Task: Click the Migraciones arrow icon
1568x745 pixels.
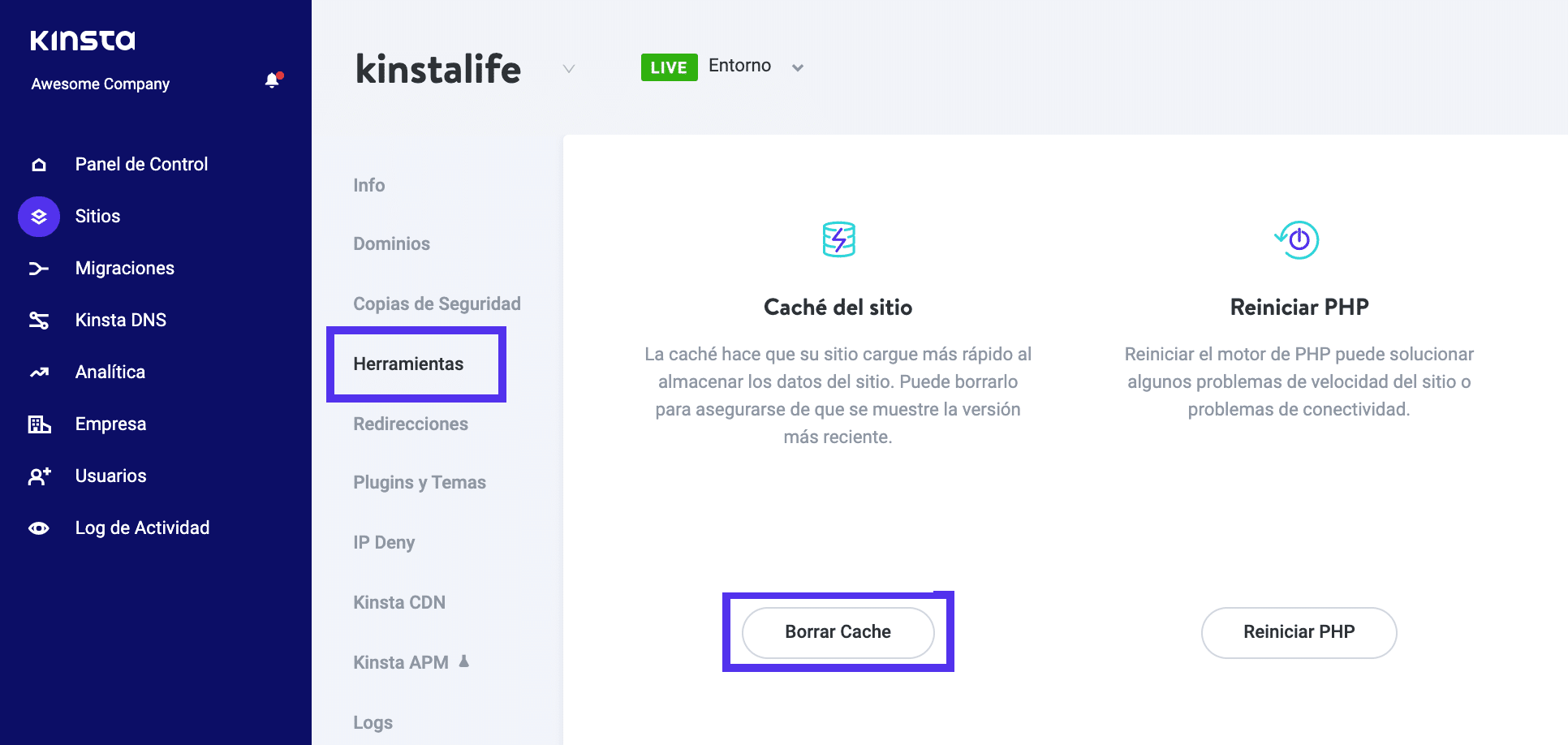Action: click(39, 269)
